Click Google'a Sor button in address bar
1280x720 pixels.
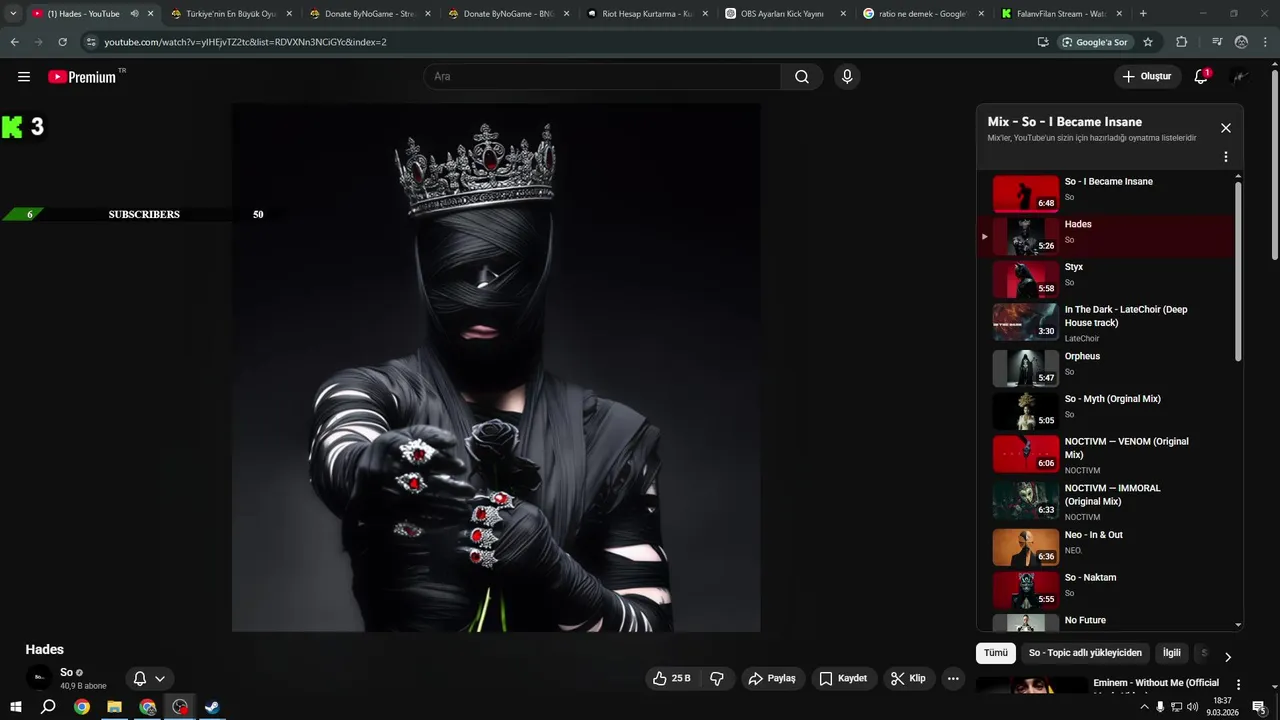(x=1095, y=42)
